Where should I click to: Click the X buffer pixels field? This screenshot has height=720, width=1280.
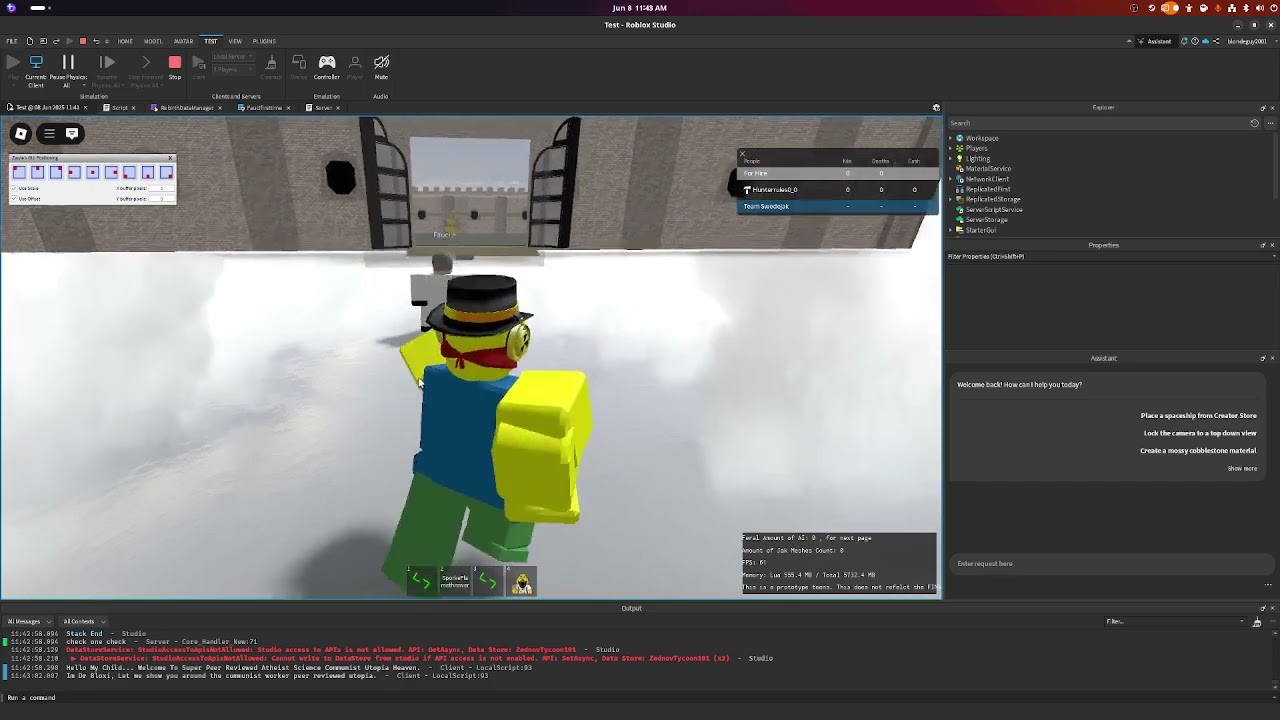160,188
